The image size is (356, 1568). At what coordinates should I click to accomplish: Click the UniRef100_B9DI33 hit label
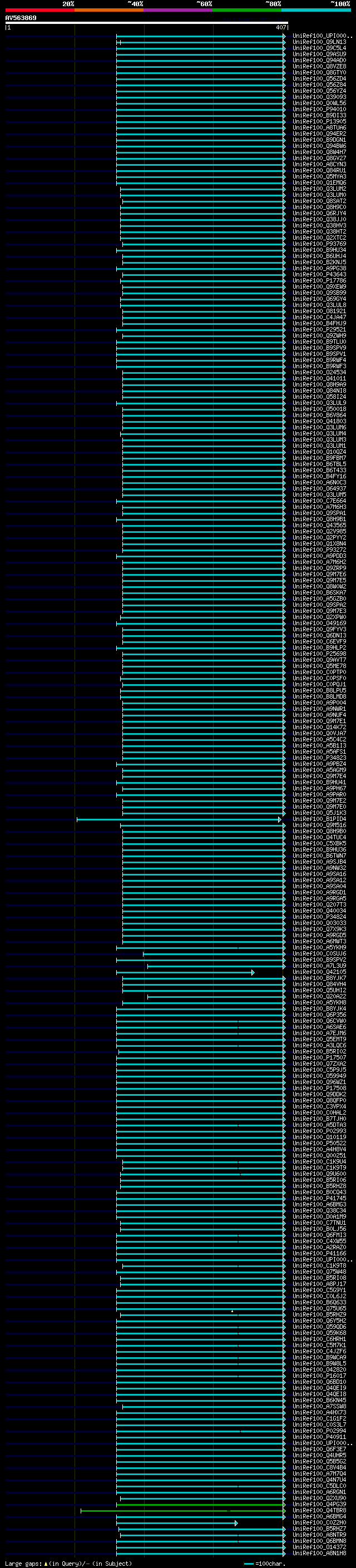[x=319, y=115]
